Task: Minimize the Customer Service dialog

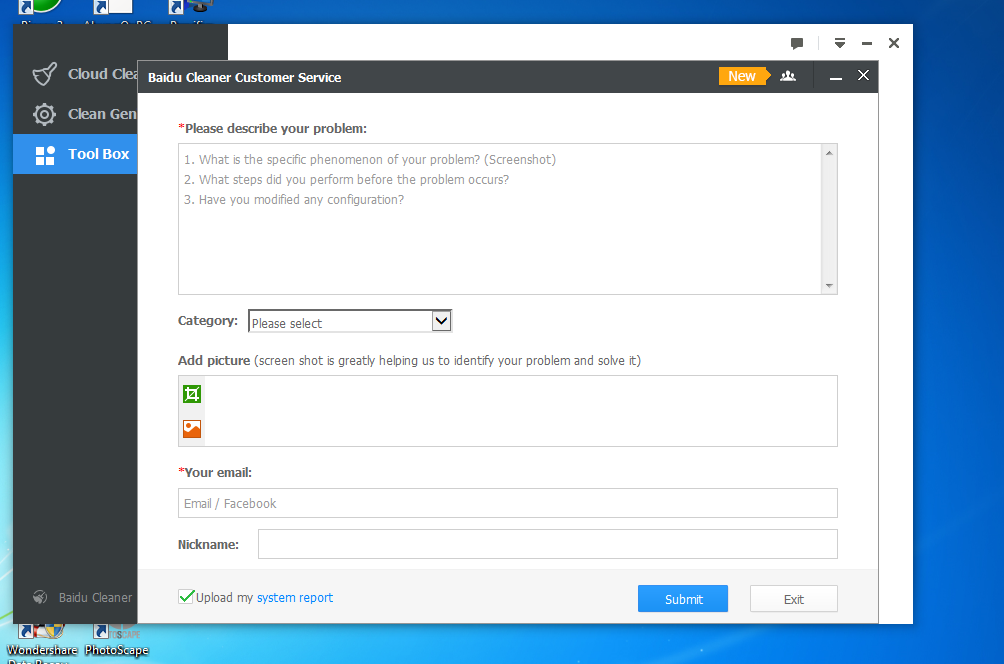Action: [x=836, y=77]
